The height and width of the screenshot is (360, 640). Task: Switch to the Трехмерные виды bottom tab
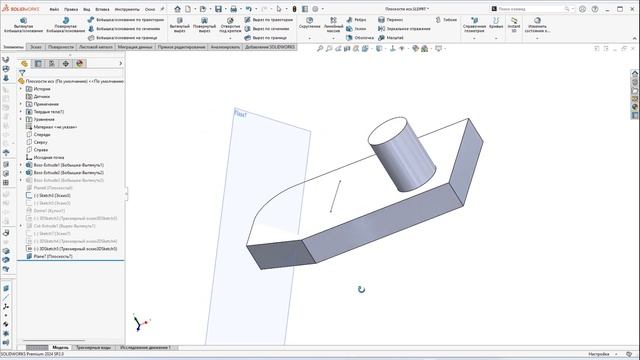[x=93, y=347]
